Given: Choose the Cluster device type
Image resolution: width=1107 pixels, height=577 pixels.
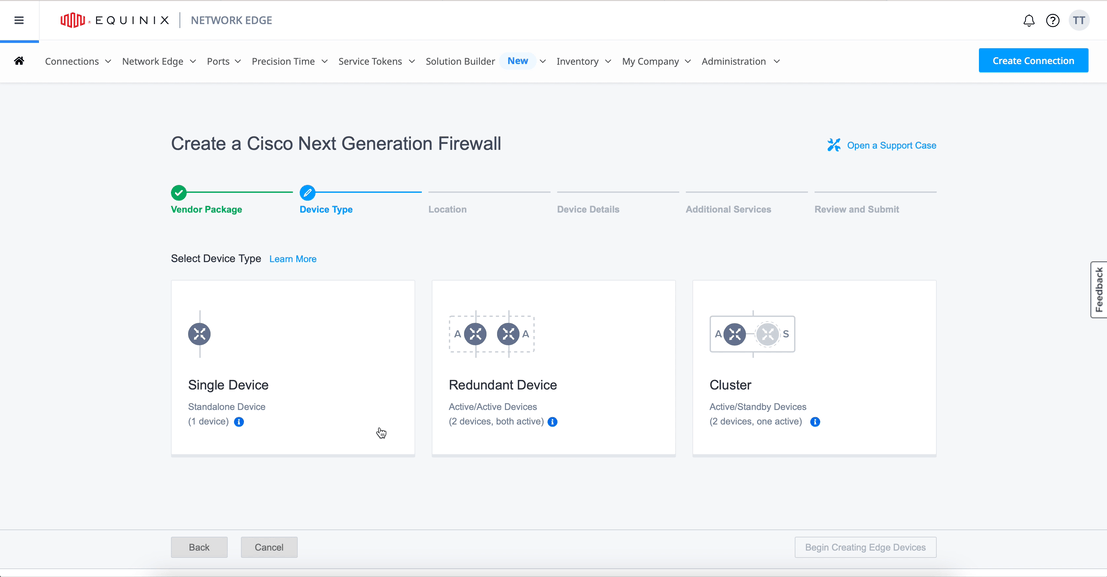Looking at the screenshot, I should tap(814, 367).
